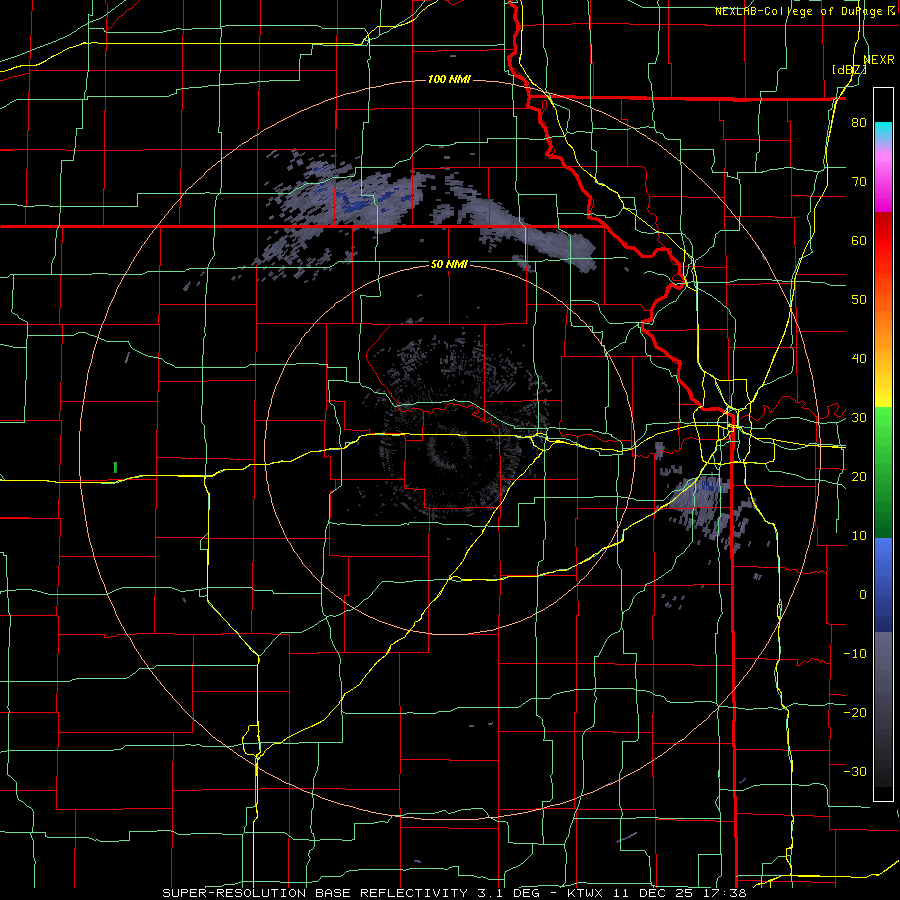This screenshot has height=900, width=900.
Task: Click the -10 dBZ scale label
Action: coord(855,654)
